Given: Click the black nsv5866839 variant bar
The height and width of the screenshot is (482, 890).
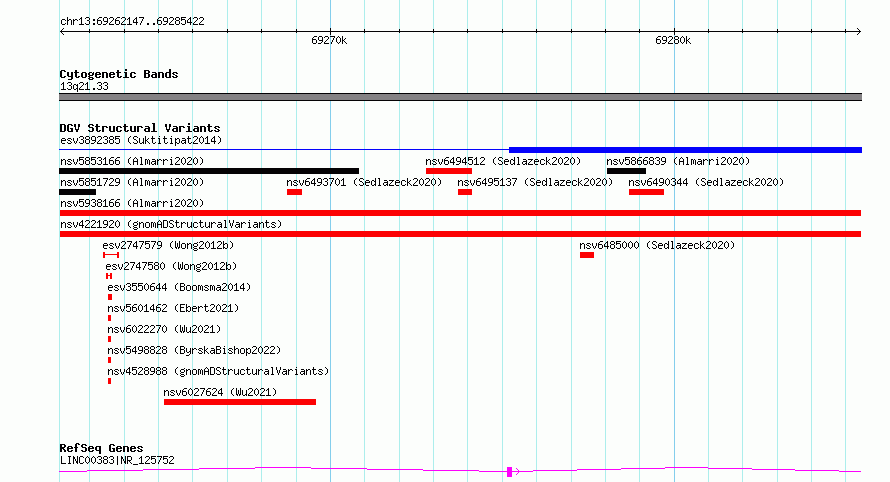Looking at the screenshot, I should (x=626, y=171).
